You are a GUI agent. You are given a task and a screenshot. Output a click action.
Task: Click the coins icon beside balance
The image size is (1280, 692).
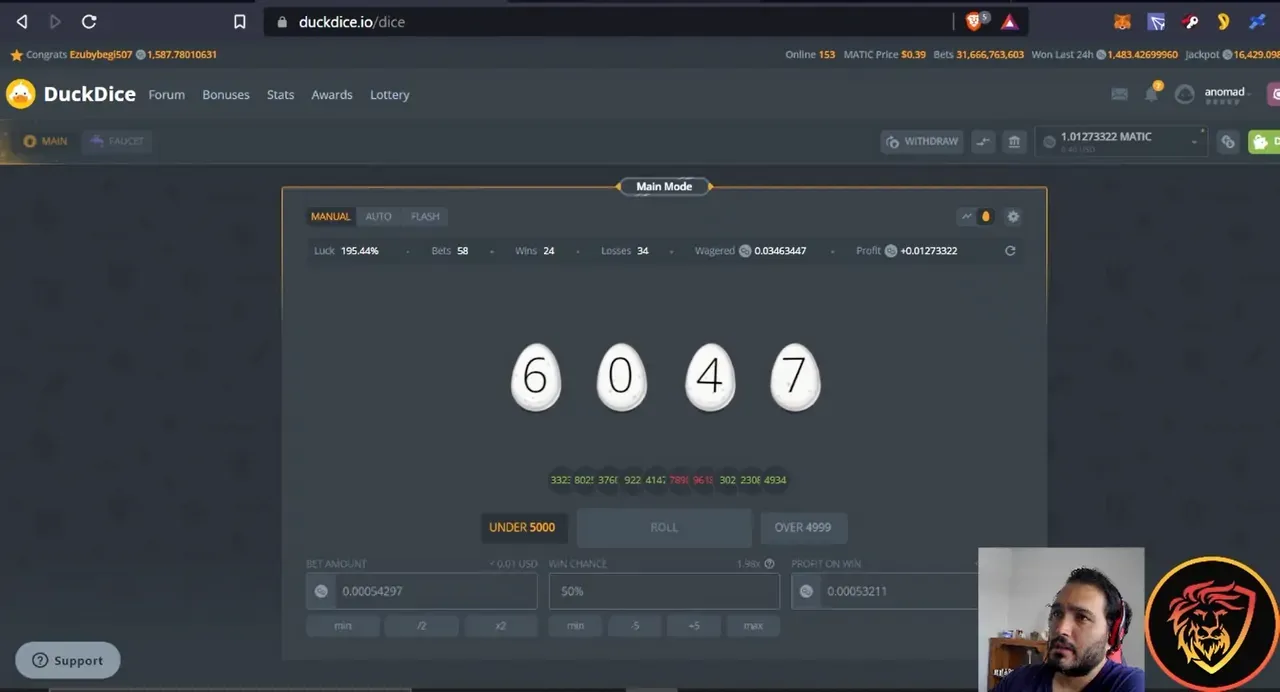click(1228, 142)
